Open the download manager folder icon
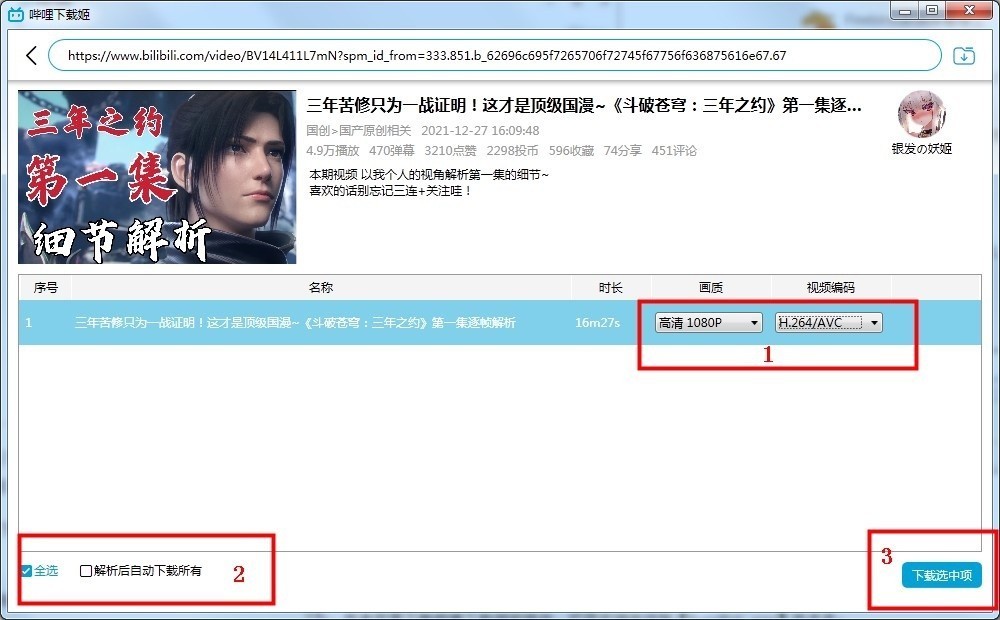1000x620 pixels. coord(964,55)
